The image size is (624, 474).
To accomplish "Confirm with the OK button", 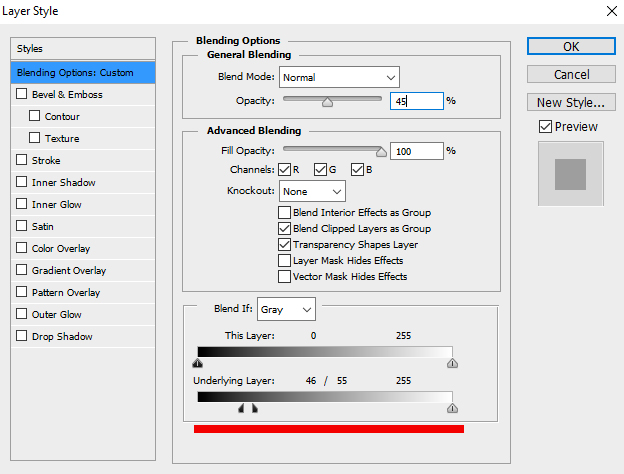I will point(571,47).
